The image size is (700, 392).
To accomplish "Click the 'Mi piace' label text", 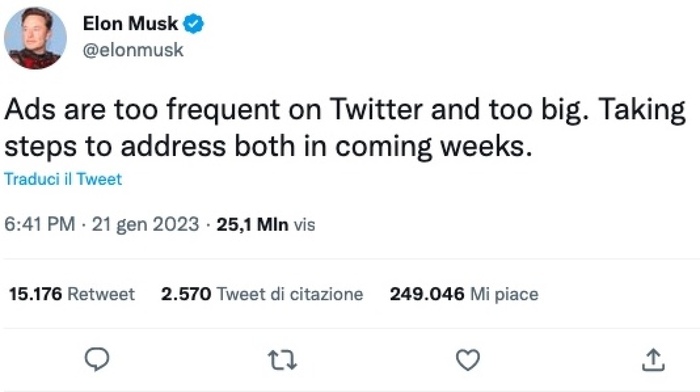I will coord(504,295).
